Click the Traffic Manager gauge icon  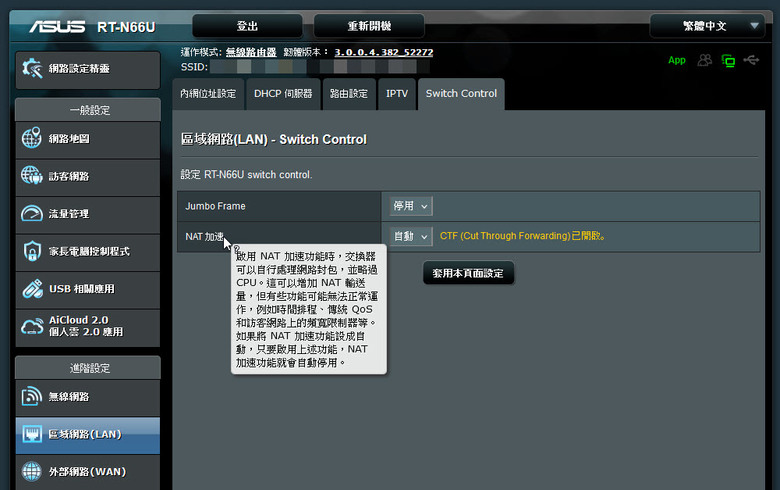click(x=31, y=213)
